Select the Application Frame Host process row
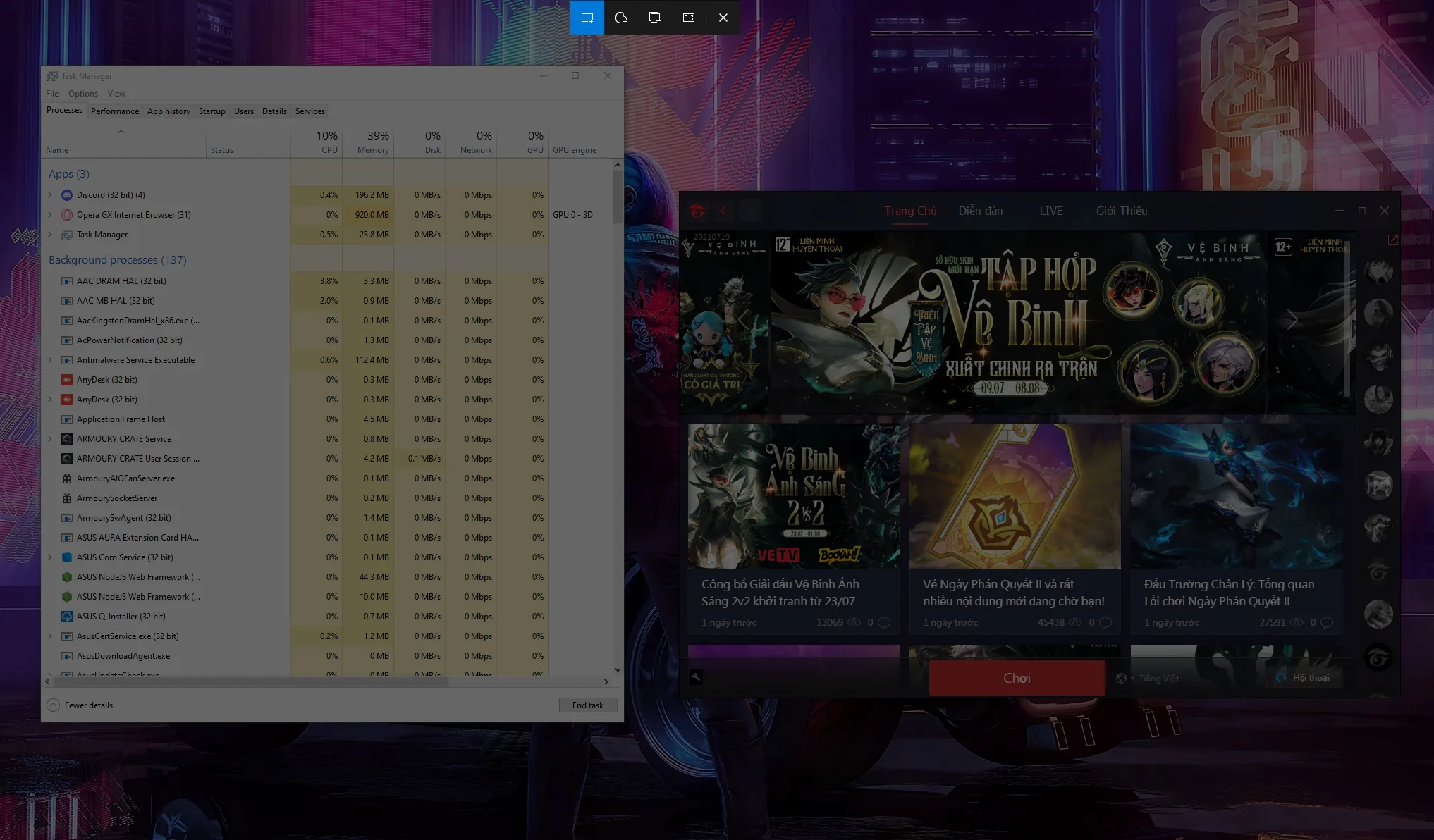The image size is (1434, 840). coord(327,419)
